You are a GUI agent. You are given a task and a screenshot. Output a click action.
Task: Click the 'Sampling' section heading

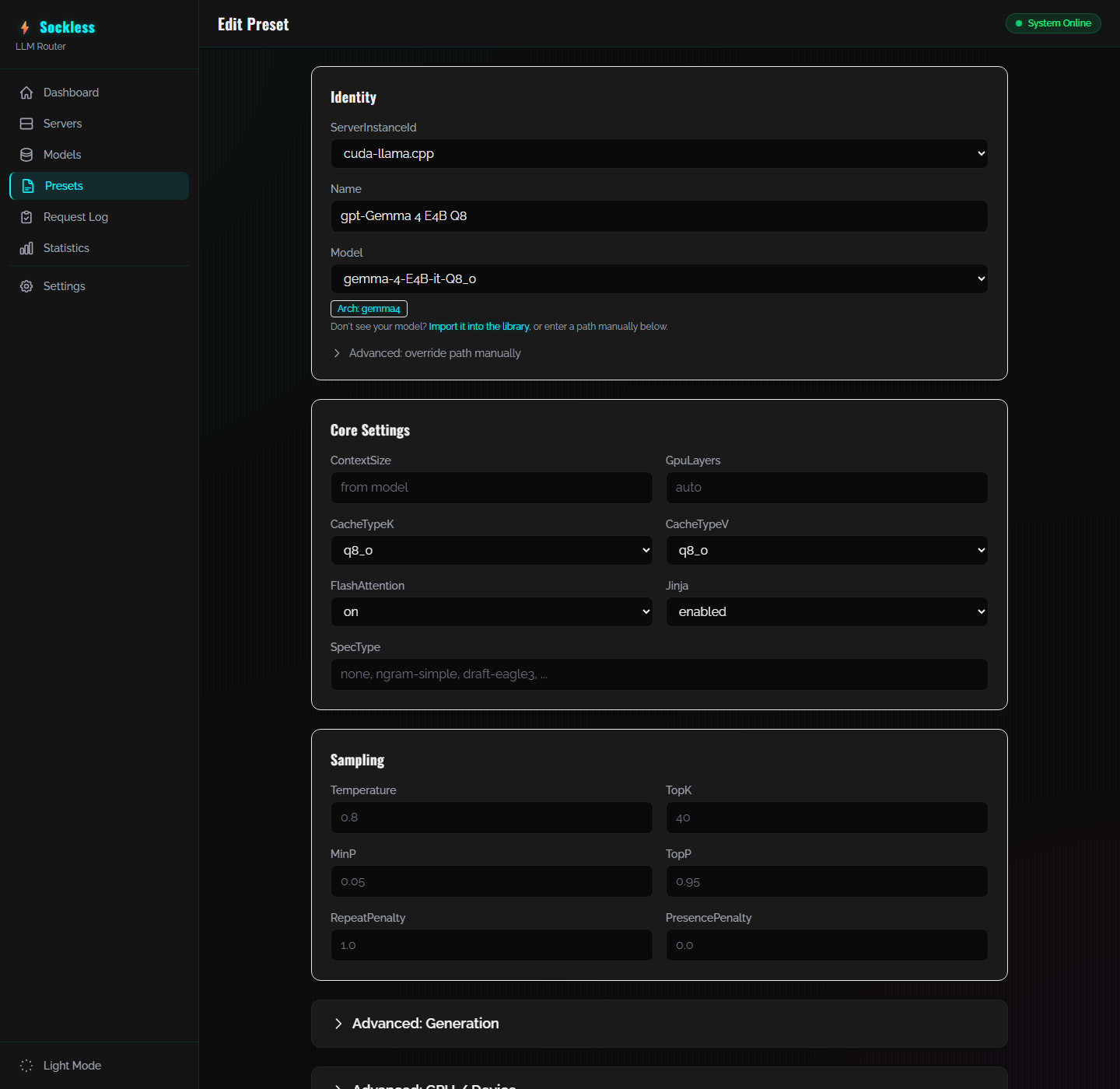357,760
